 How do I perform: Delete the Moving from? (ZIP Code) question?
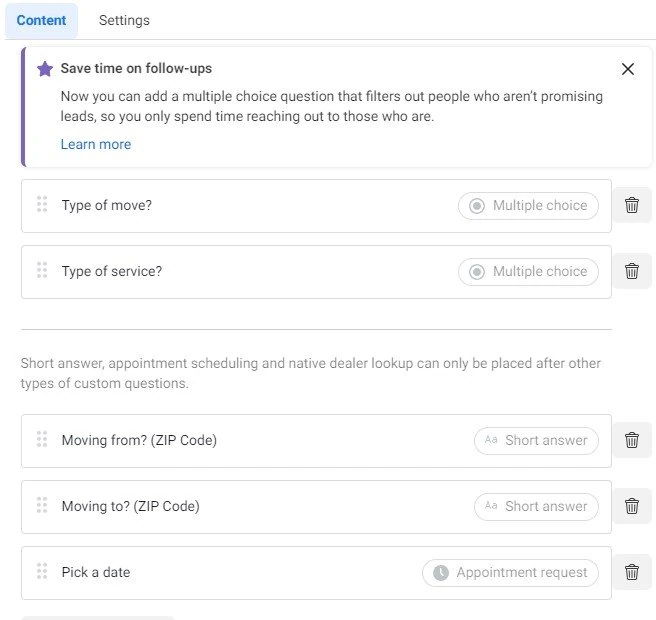pyautogui.click(x=632, y=440)
